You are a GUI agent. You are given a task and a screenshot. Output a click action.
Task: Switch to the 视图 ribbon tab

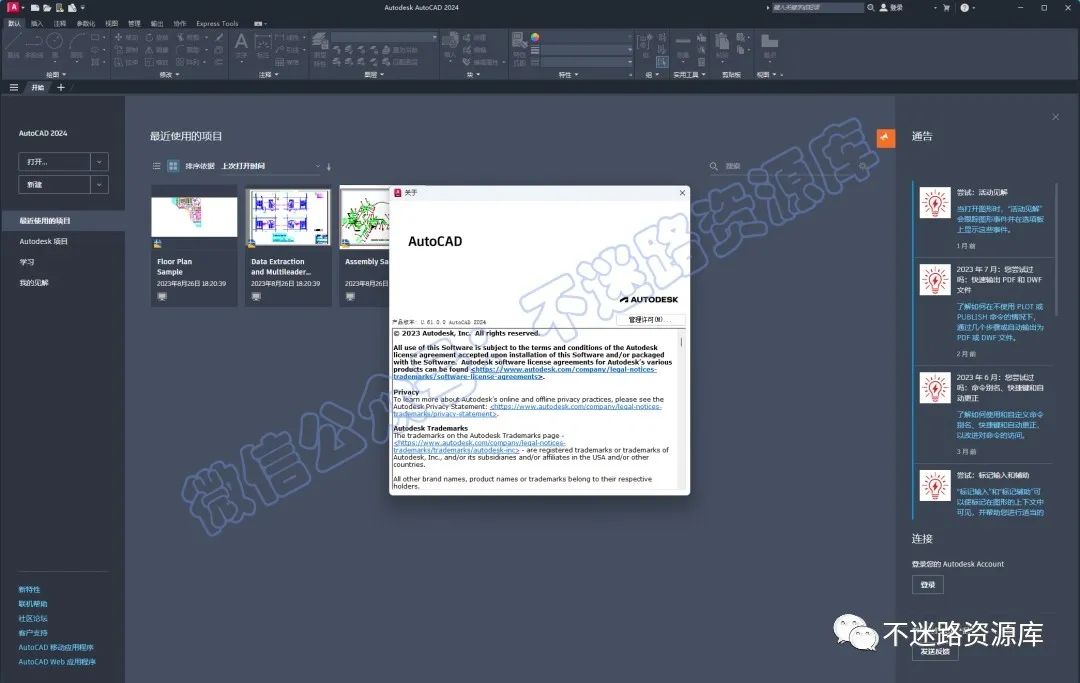point(112,23)
